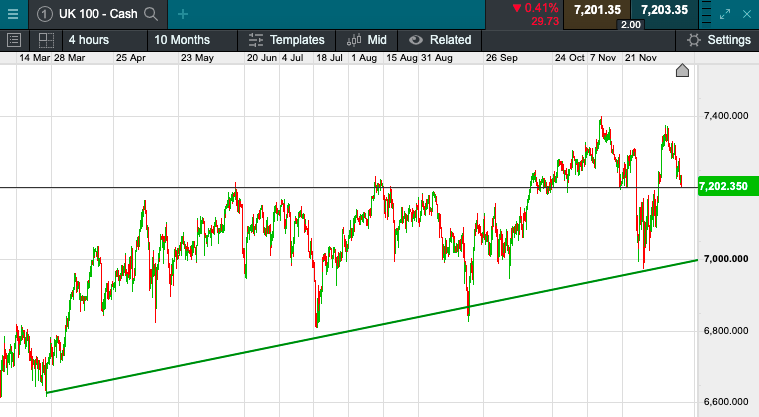Click the magnifier search icon beside UK 100
This screenshot has height=417, width=759.
[151, 14]
